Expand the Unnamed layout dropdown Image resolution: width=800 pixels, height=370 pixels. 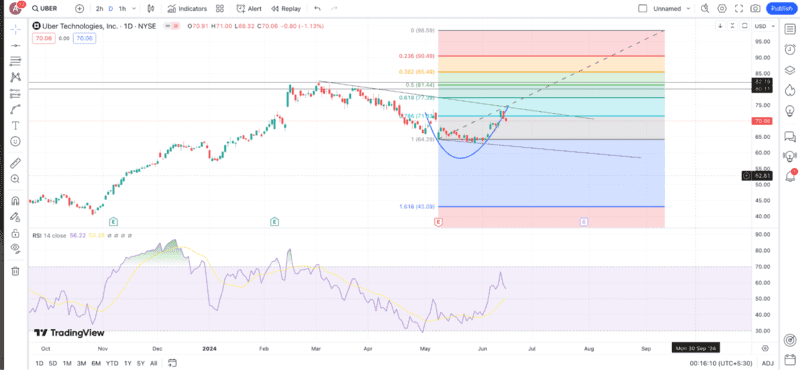coord(671,9)
